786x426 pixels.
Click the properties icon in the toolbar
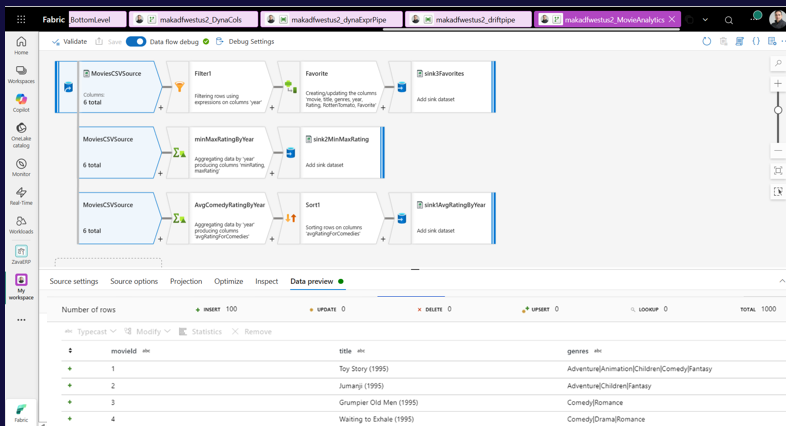pos(772,41)
